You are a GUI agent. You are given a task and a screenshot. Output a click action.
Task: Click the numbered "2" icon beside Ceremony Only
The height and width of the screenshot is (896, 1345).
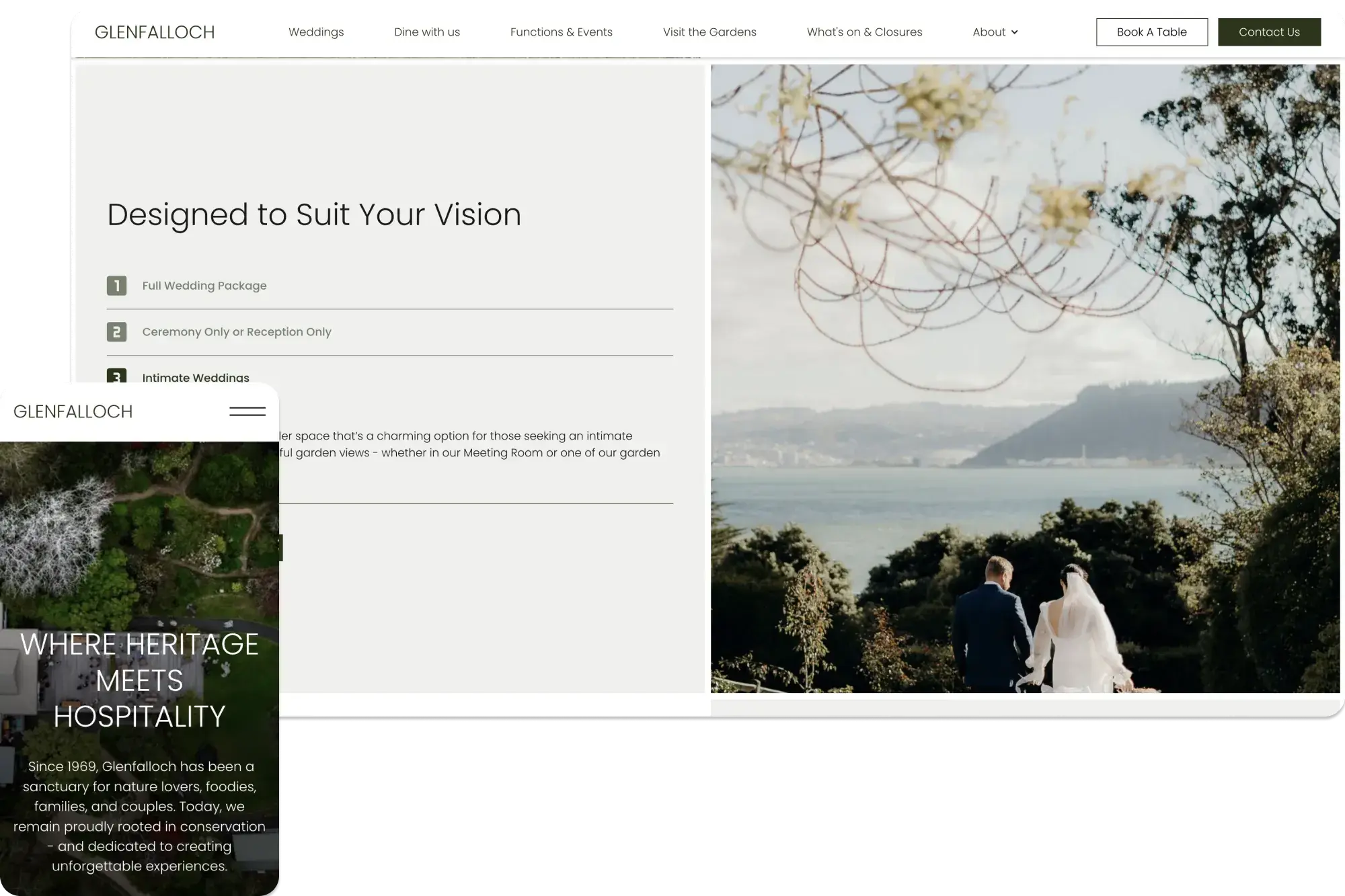[117, 331]
